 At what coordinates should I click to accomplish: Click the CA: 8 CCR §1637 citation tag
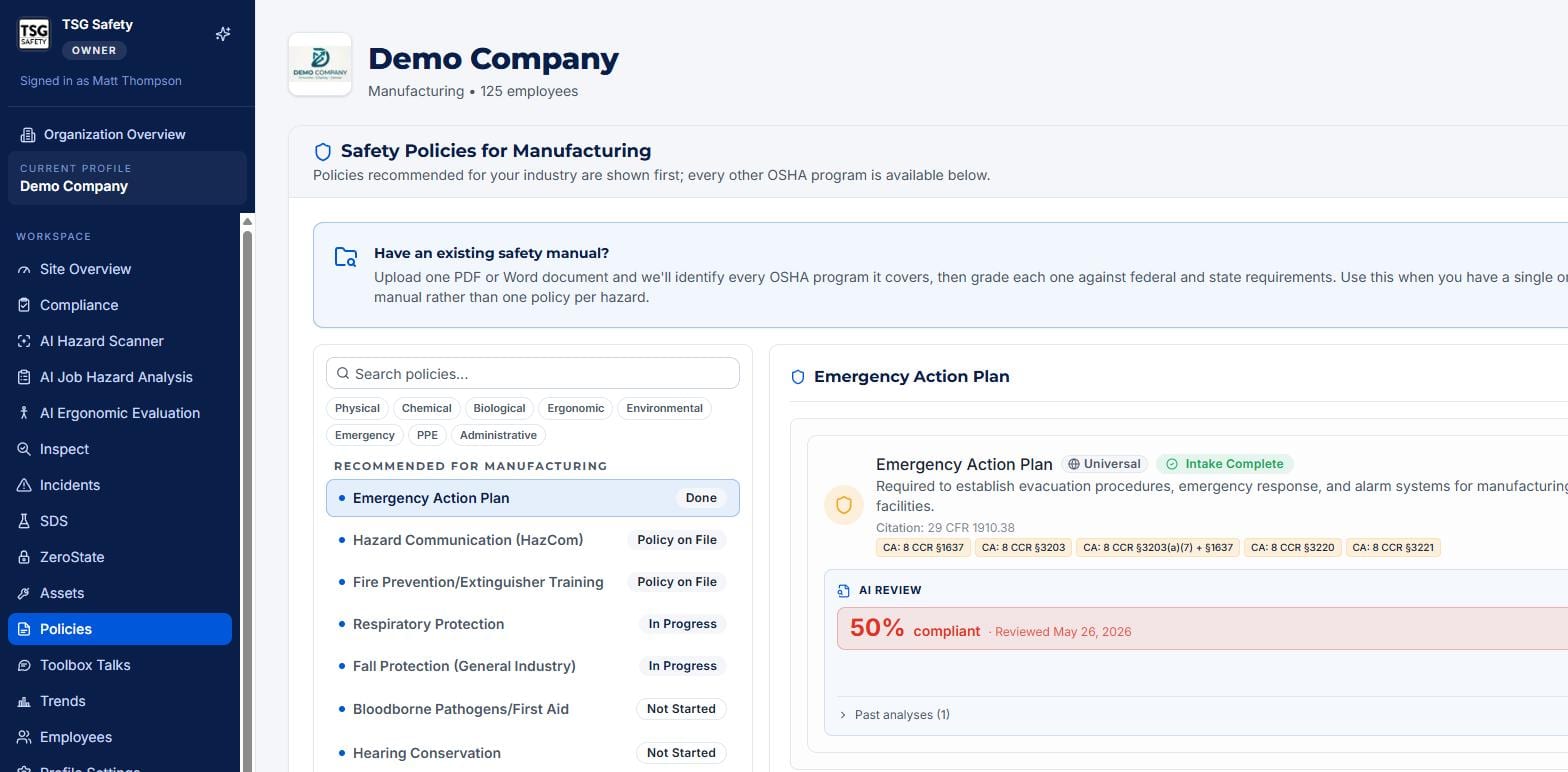[923, 548]
